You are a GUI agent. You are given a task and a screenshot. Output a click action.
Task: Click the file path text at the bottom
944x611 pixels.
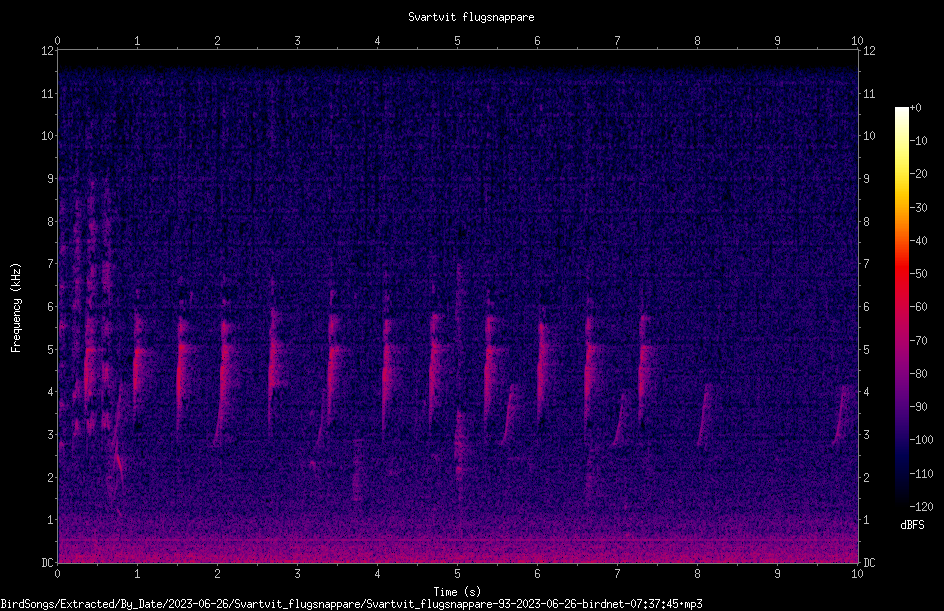[352, 604]
